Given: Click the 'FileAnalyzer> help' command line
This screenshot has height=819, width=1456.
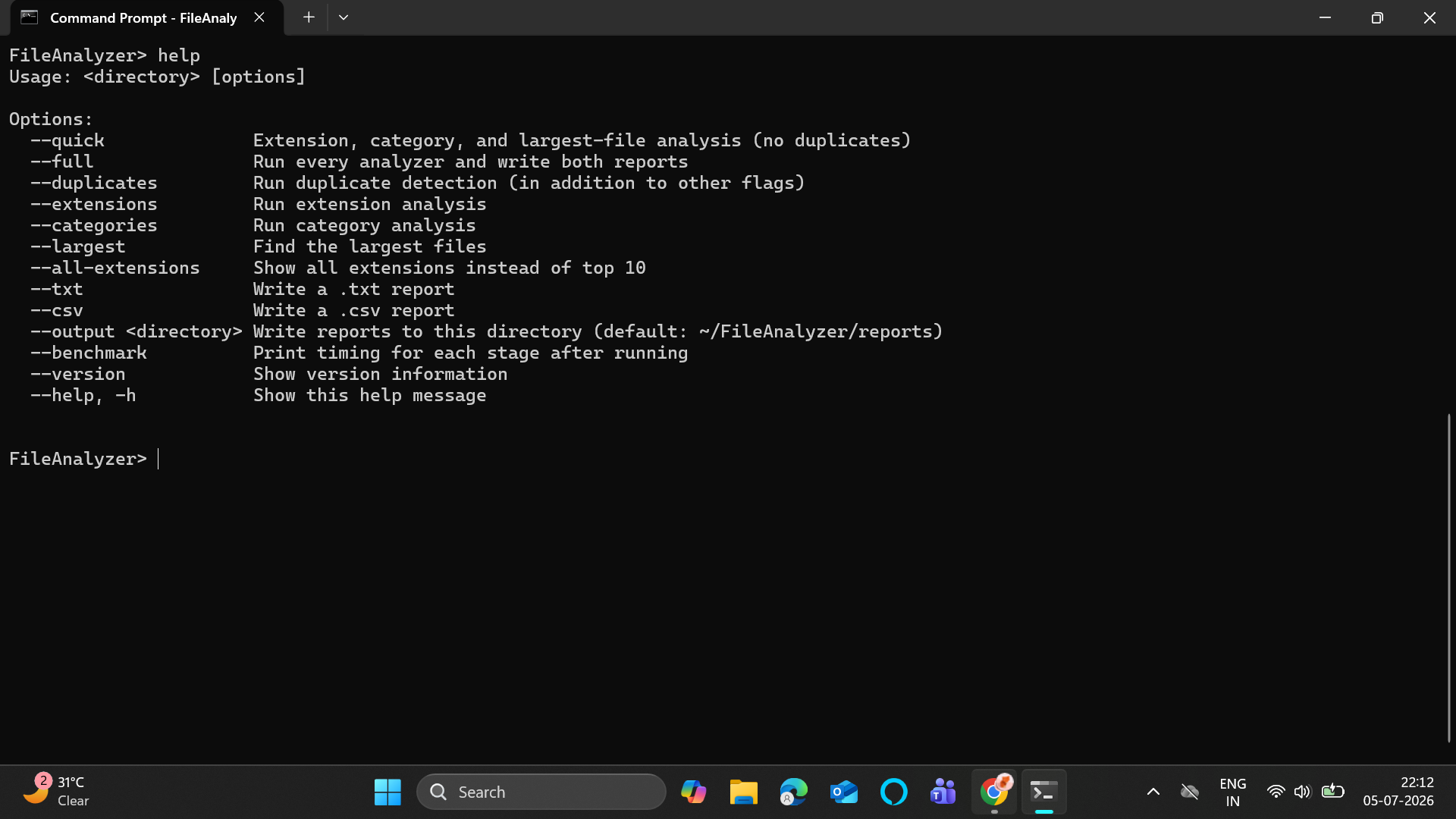Looking at the screenshot, I should [105, 55].
